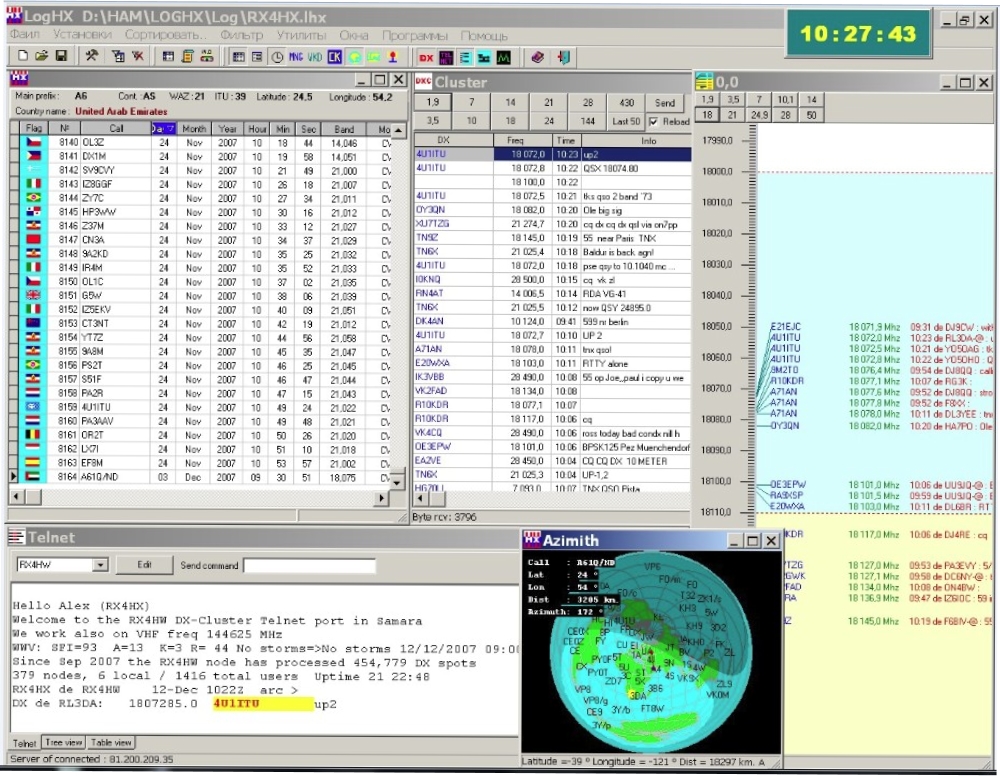Open the Утилиты menu

pyautogui.click(x=301, y=34)
